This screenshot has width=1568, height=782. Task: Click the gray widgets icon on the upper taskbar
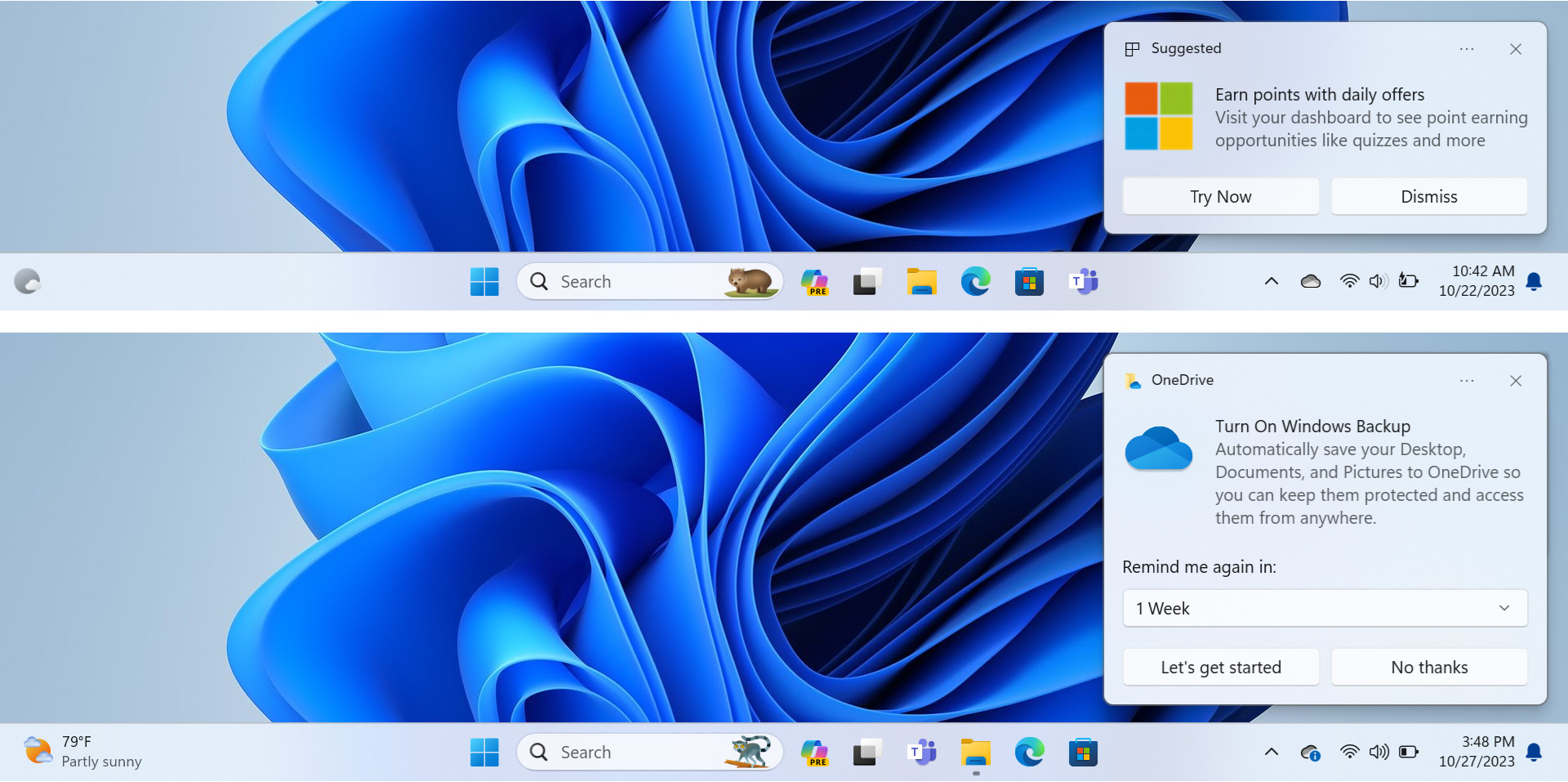click(x=28, y=282)
